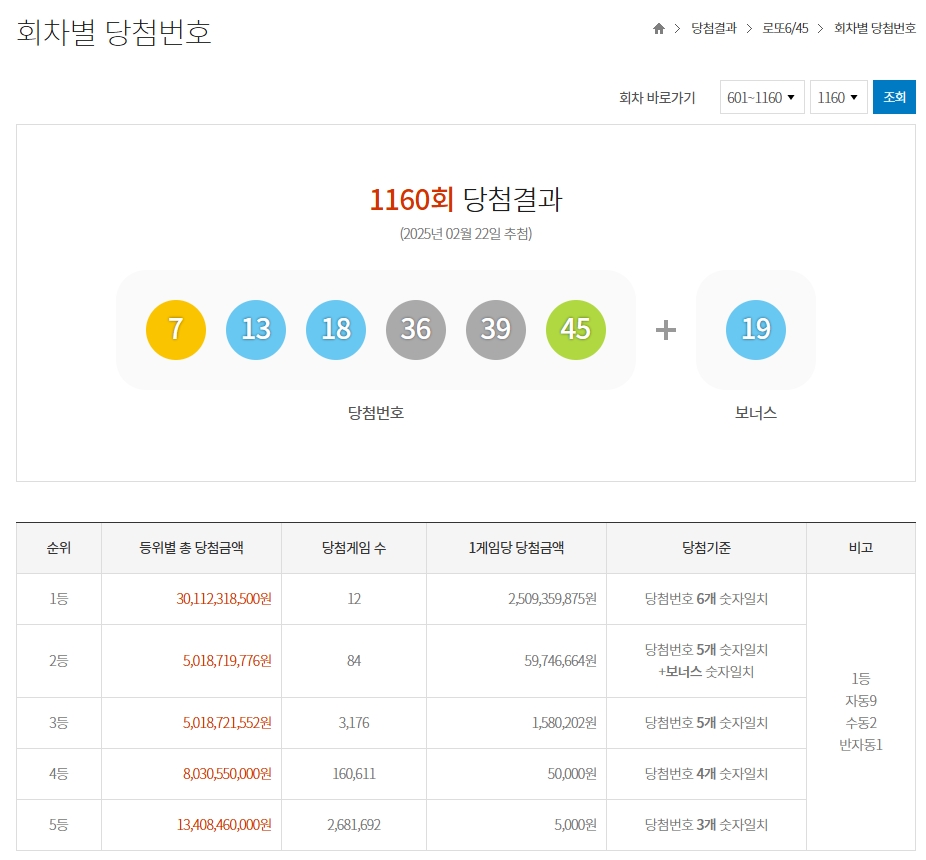This screenshot has width=926, height=860.
Task: Click winning ball number 18
Action: [336, 329]
